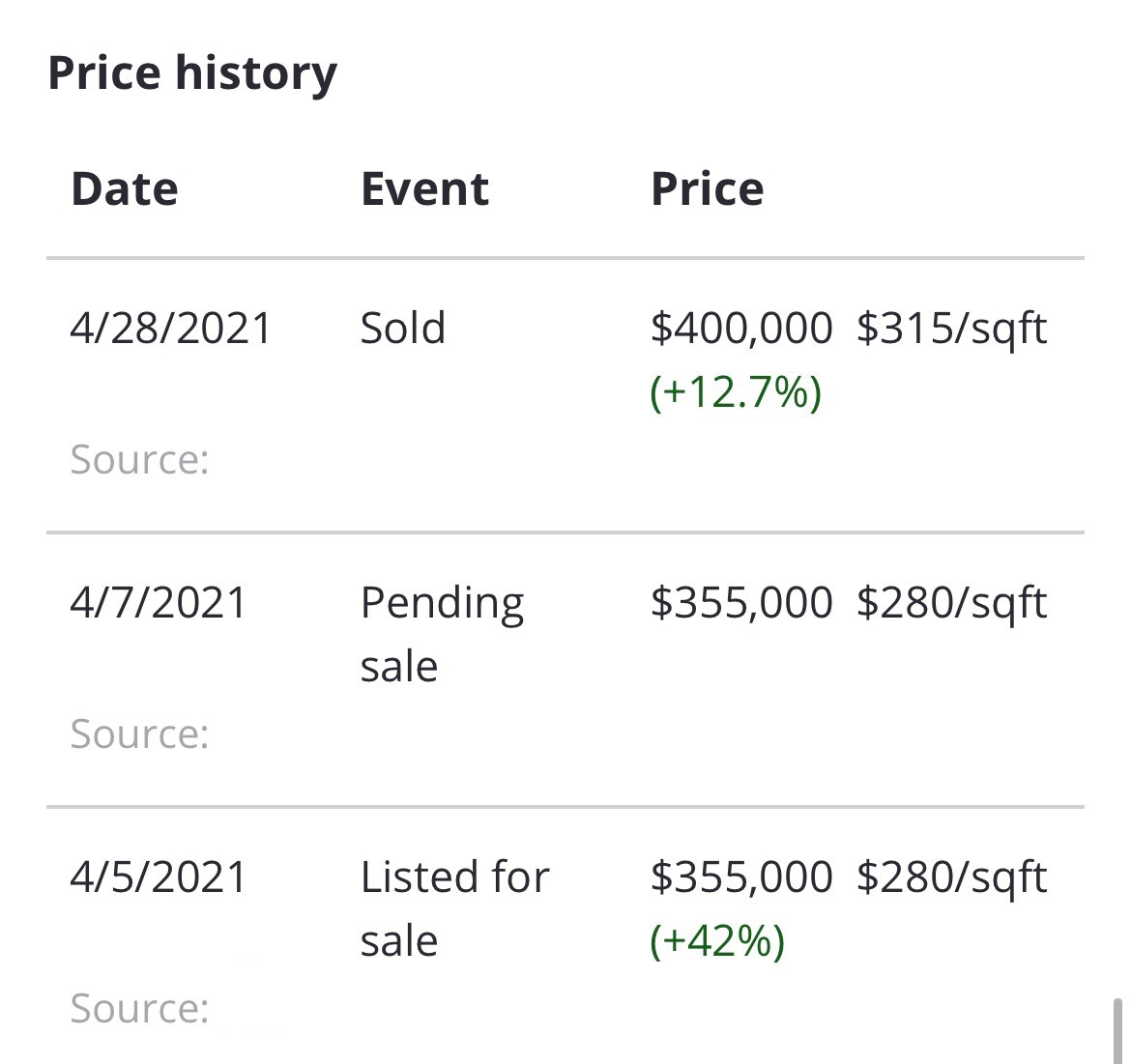The height and width of the screenshot is (1064, 1131).
Task: Click the 4/28/2021 sold date
Action: point(170,328)
